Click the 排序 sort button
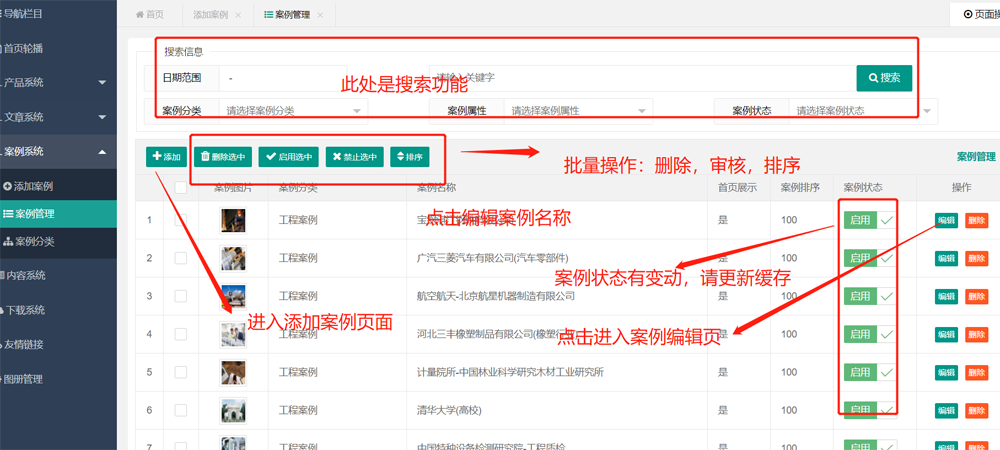Image resolution: width=1000 pixels, height=450 pixels. tap(409, 157)
